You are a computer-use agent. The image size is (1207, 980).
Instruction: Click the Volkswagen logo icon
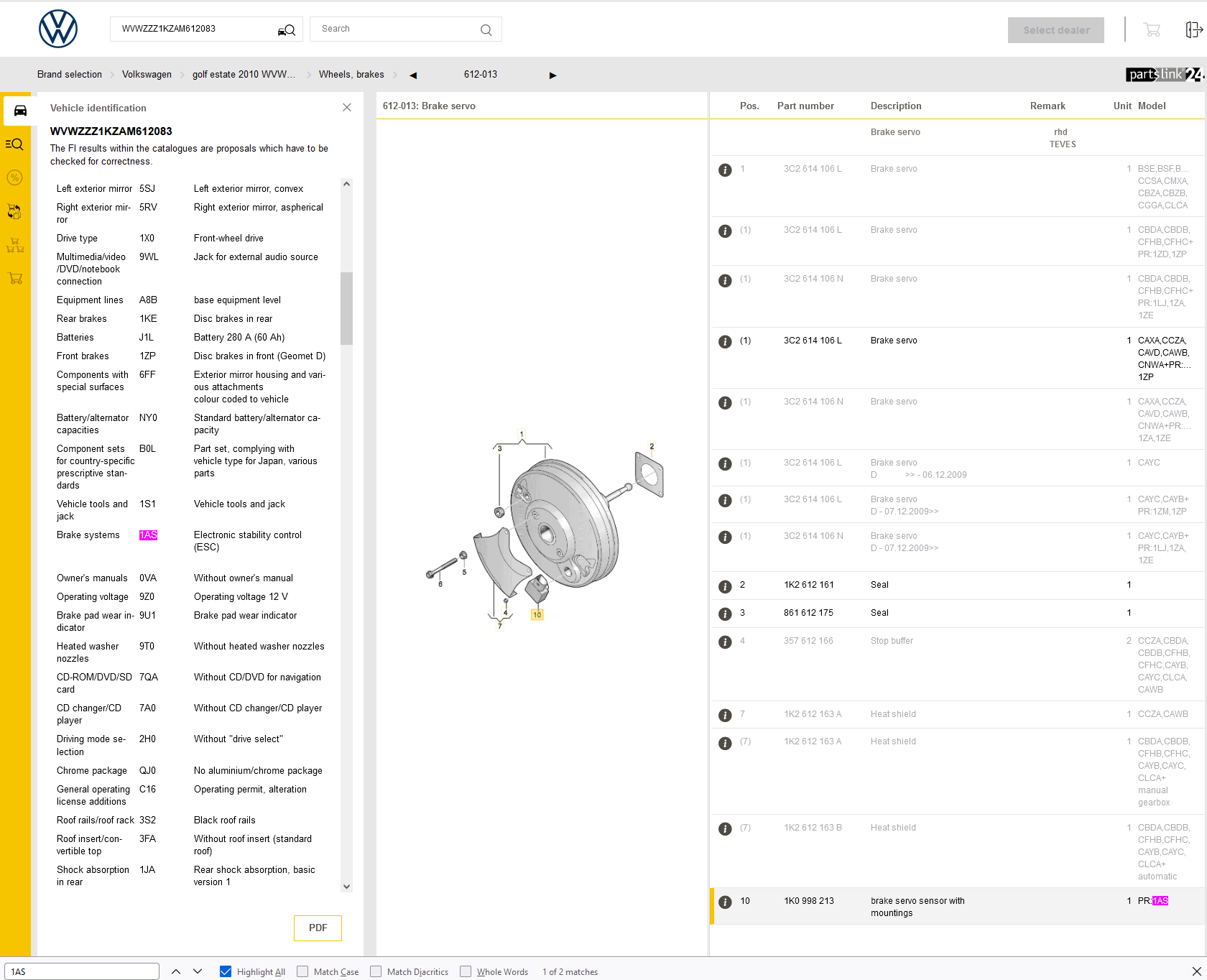click(x=57, y=29)
